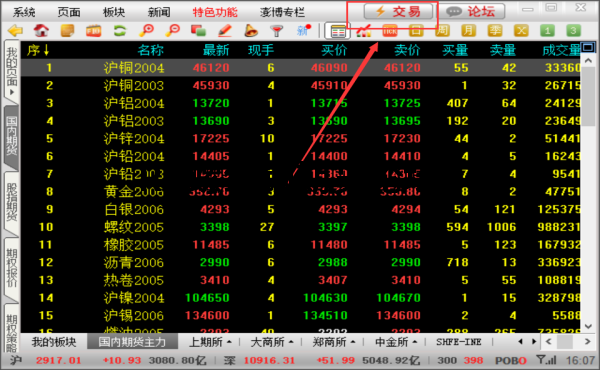Image resolution: width=600 pixels, height=370 pixels.
Task: Select the 我的板块 bottom tab
Action: coord(54,342)
